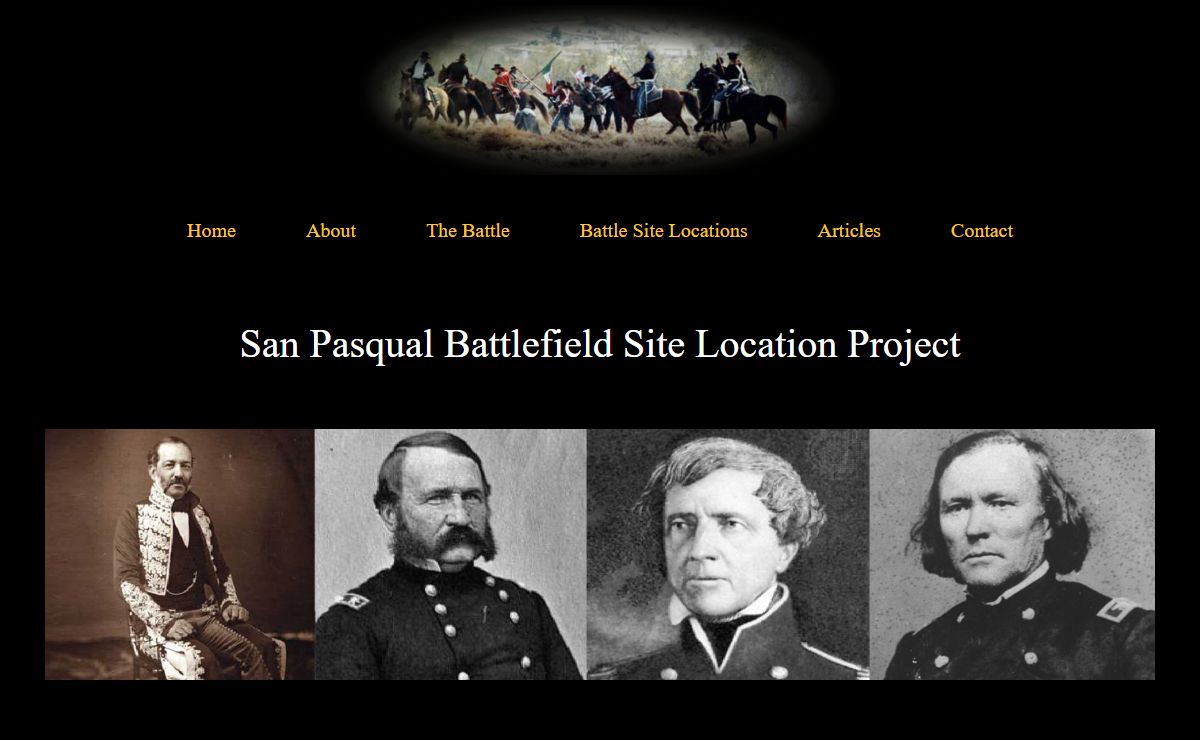Click the word Project in the heading

tap(904, 344)
